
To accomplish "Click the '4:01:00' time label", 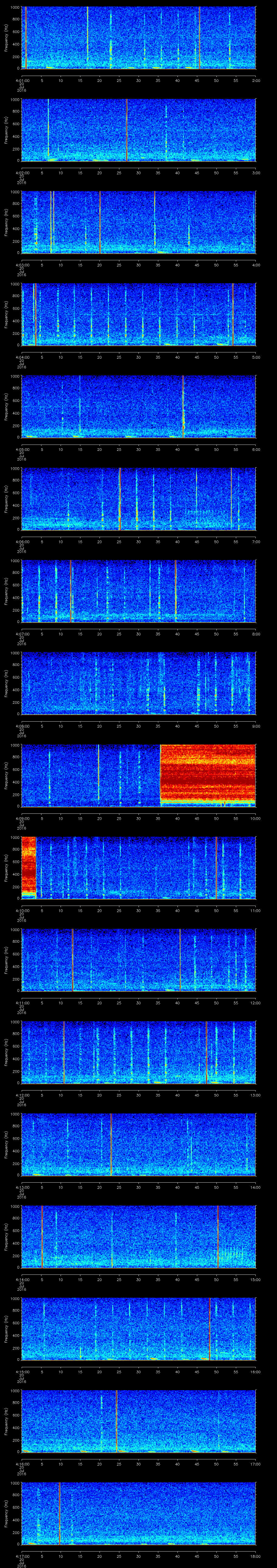I will tap(22, 80).
